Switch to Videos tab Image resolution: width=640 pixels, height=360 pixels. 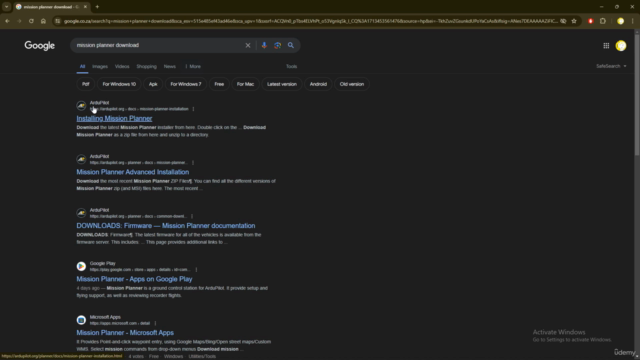(122, 67)
